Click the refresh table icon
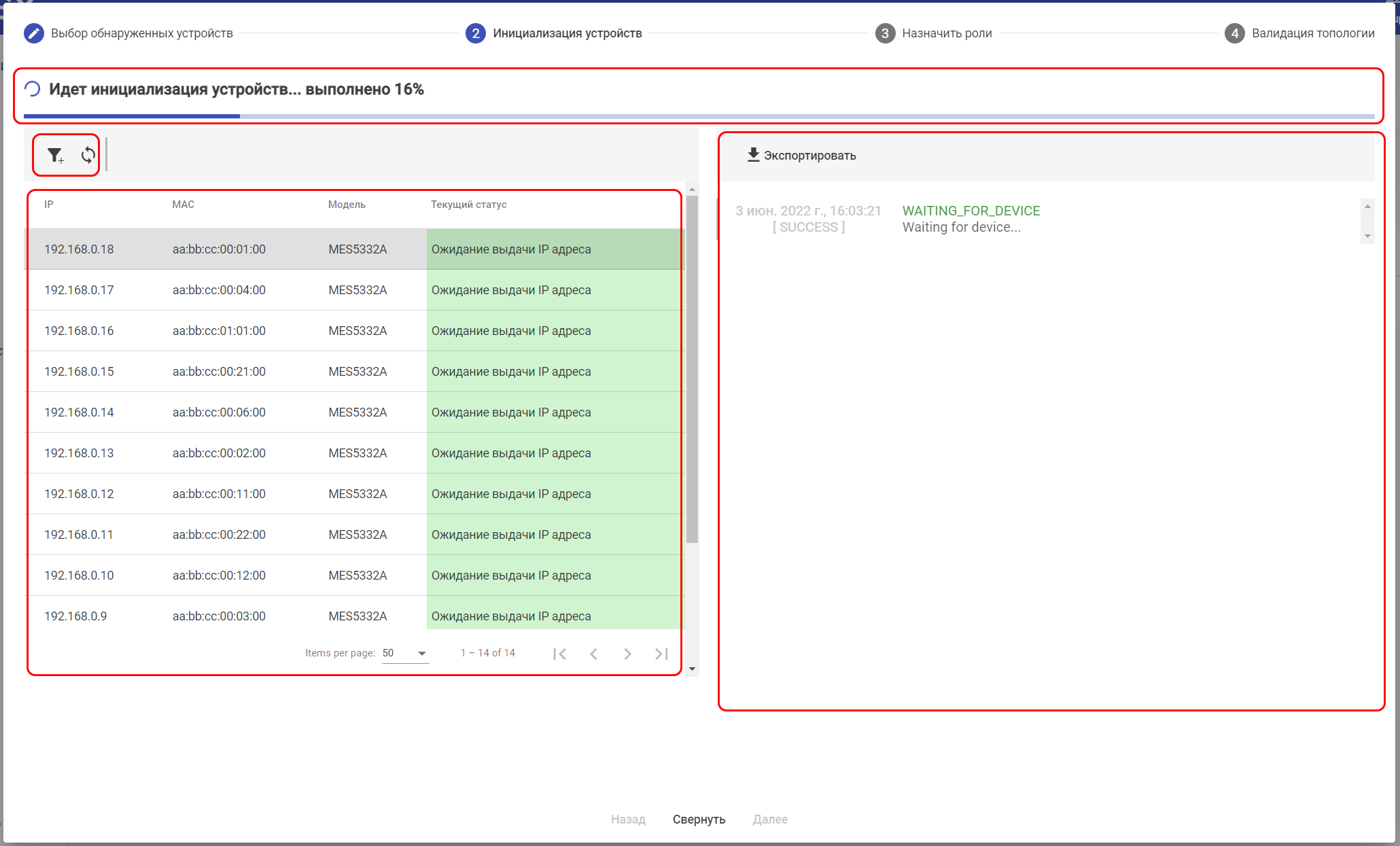 [88, 156]
